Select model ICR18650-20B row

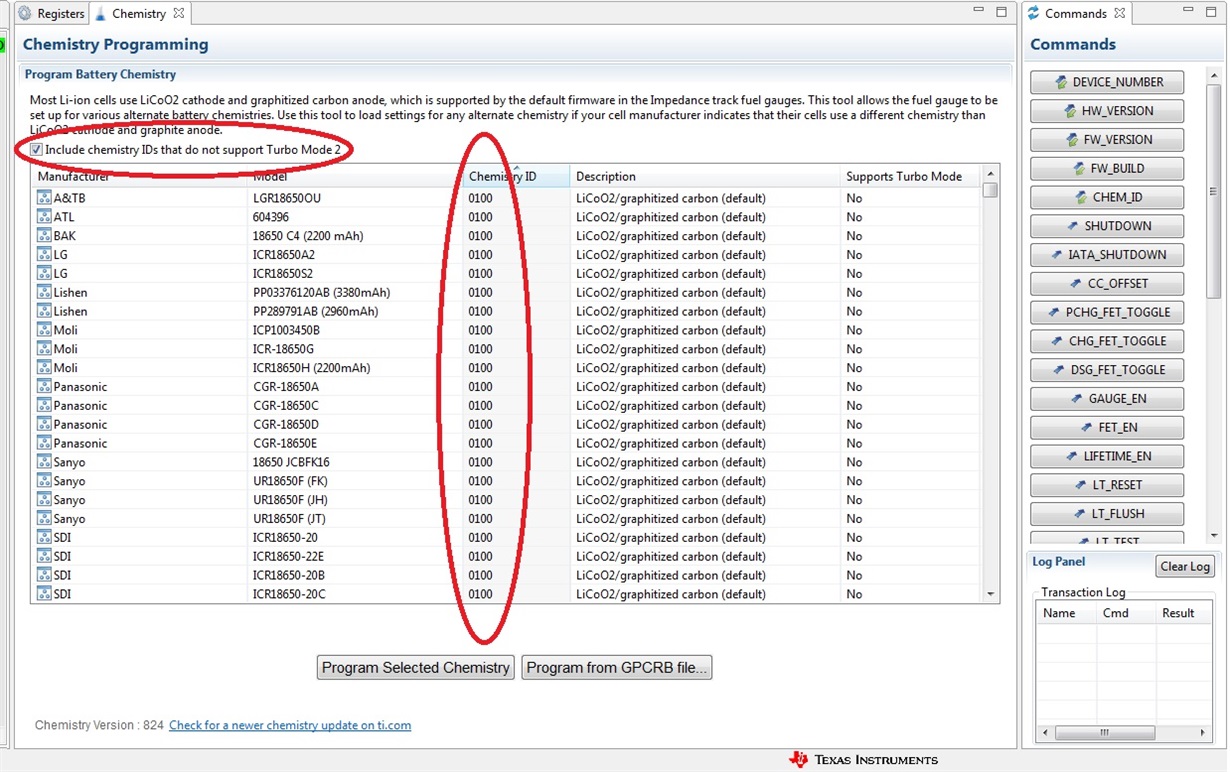pos(289,575)
